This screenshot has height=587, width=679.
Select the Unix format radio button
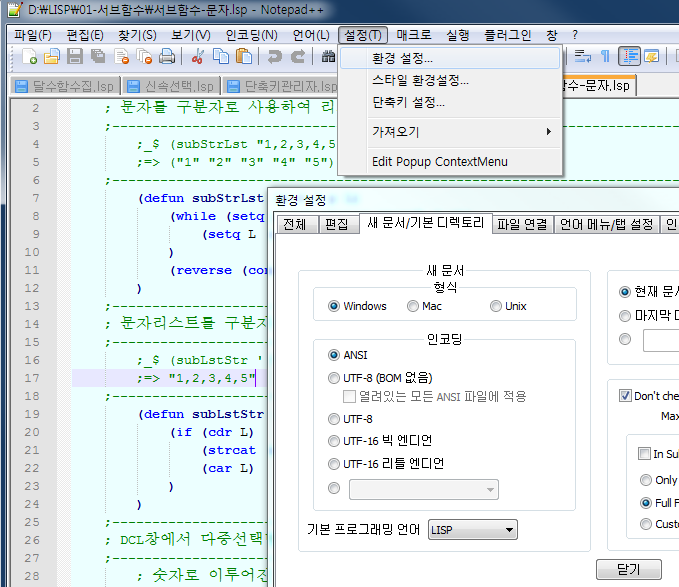[496, 306]
